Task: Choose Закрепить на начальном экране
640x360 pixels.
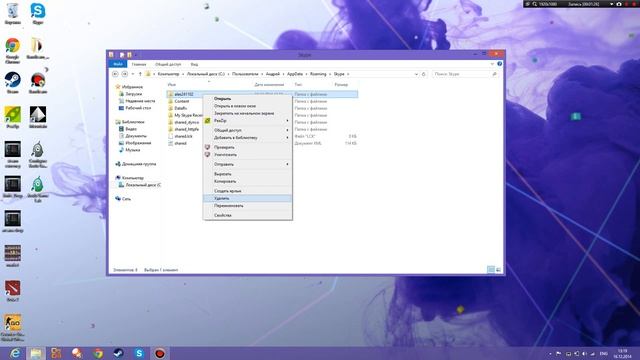Action: [247, 113]
